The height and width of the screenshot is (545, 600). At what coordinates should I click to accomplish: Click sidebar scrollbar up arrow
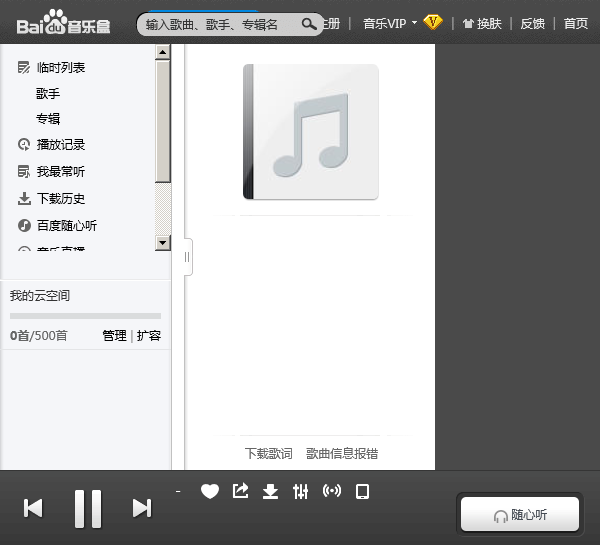(x=163, y=52)
